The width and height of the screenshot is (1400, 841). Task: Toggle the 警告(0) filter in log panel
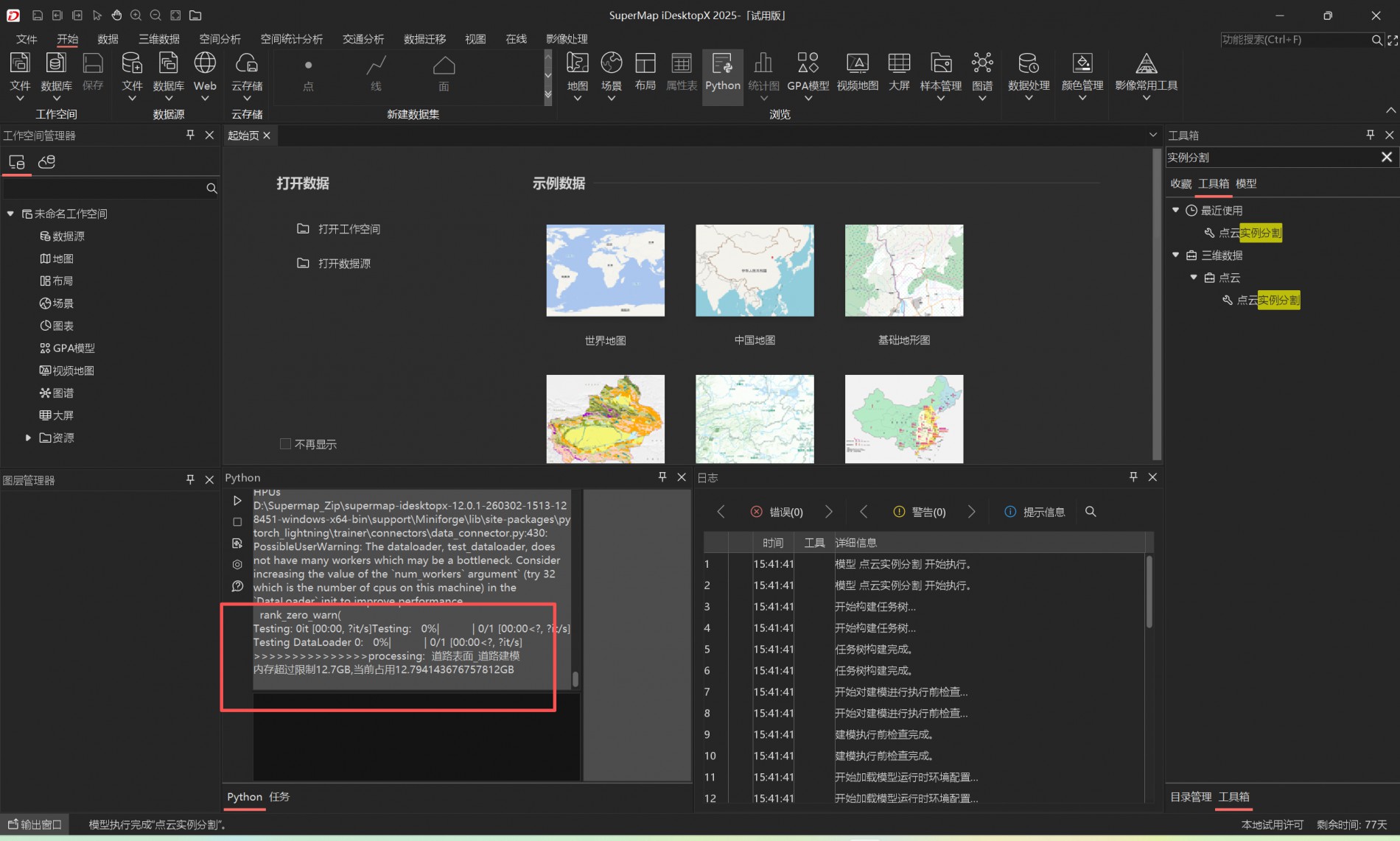(x=919, y=512)
